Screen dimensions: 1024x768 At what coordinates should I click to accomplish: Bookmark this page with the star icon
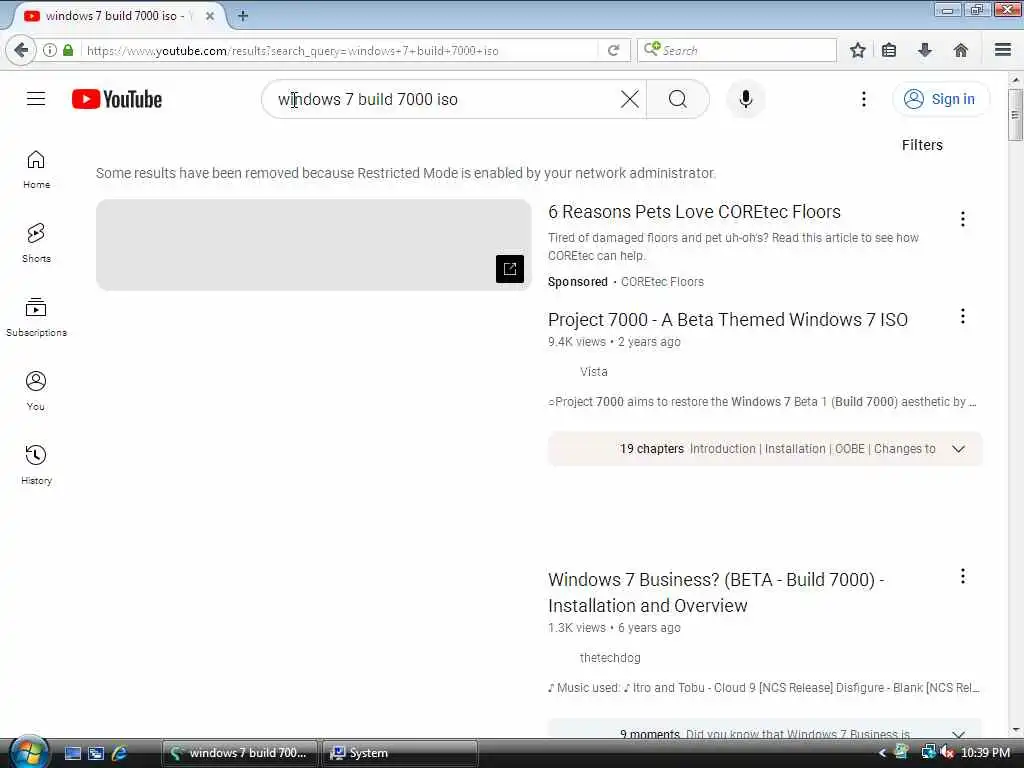point(857,50)
